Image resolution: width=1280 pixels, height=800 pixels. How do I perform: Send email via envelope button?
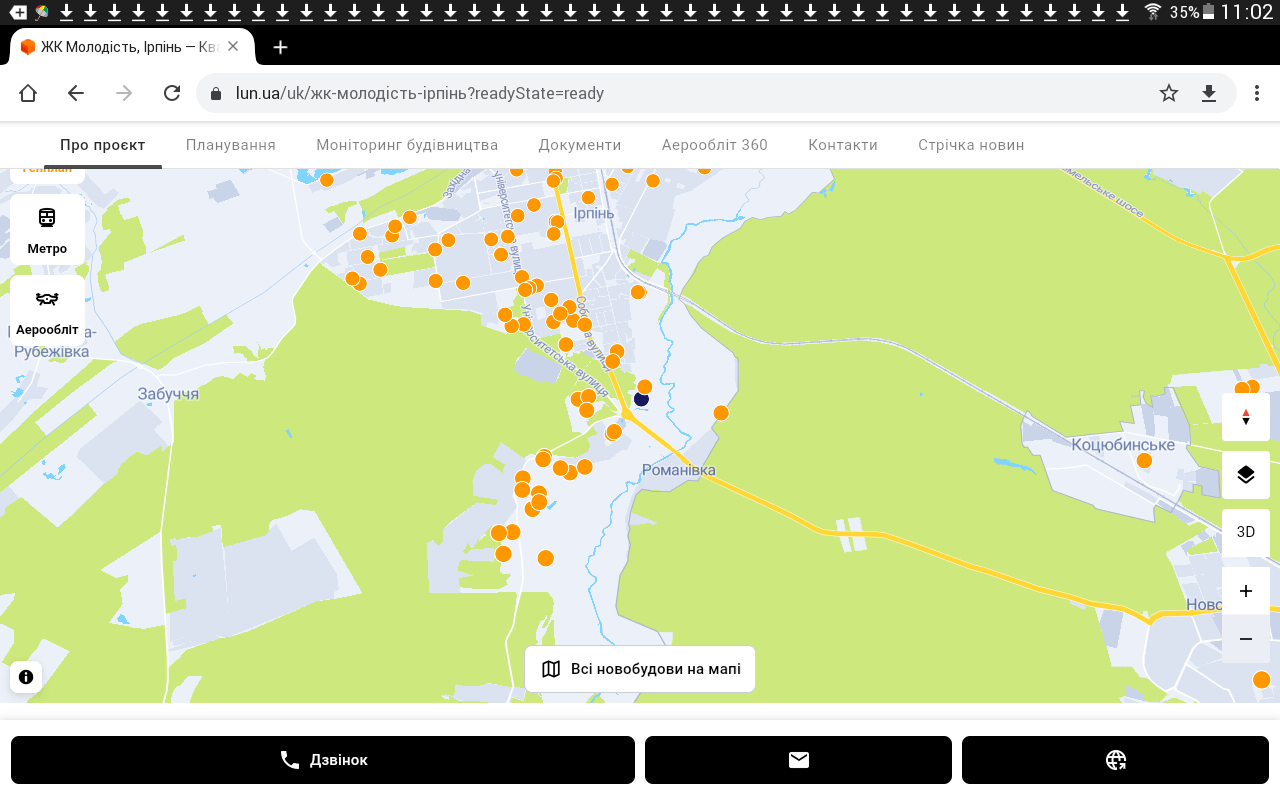click(798, 760)
